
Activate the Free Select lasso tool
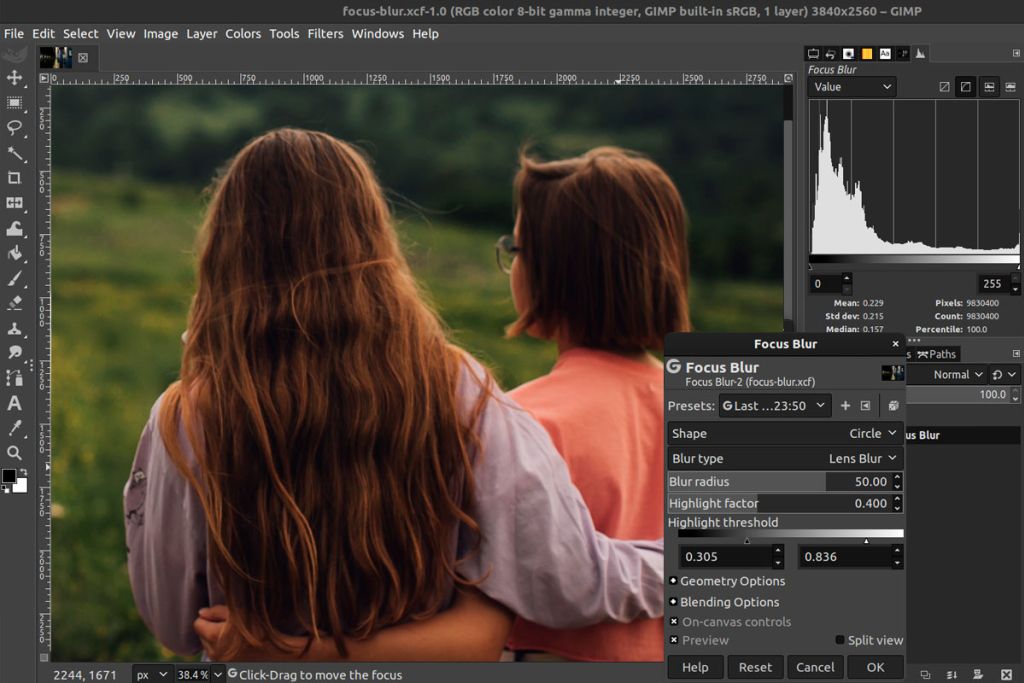point(14,125)
